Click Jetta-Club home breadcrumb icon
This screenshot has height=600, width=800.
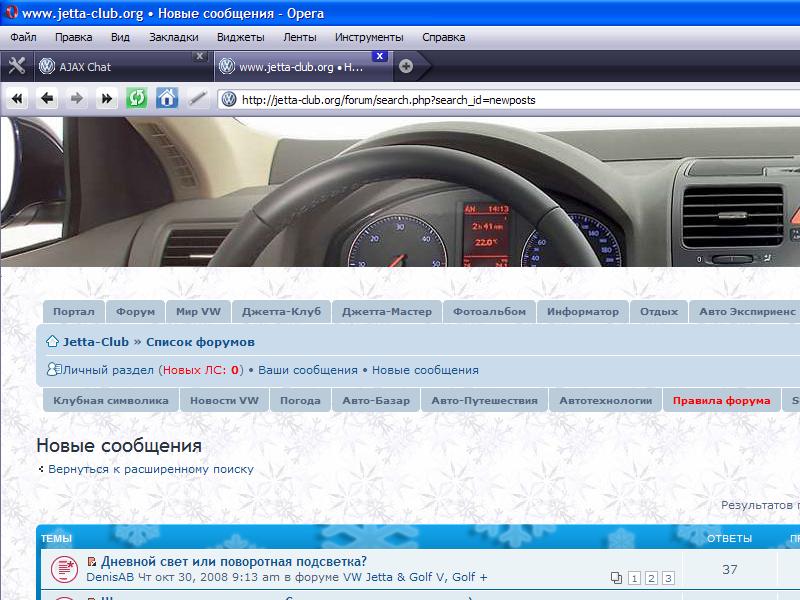coord(52,341)
